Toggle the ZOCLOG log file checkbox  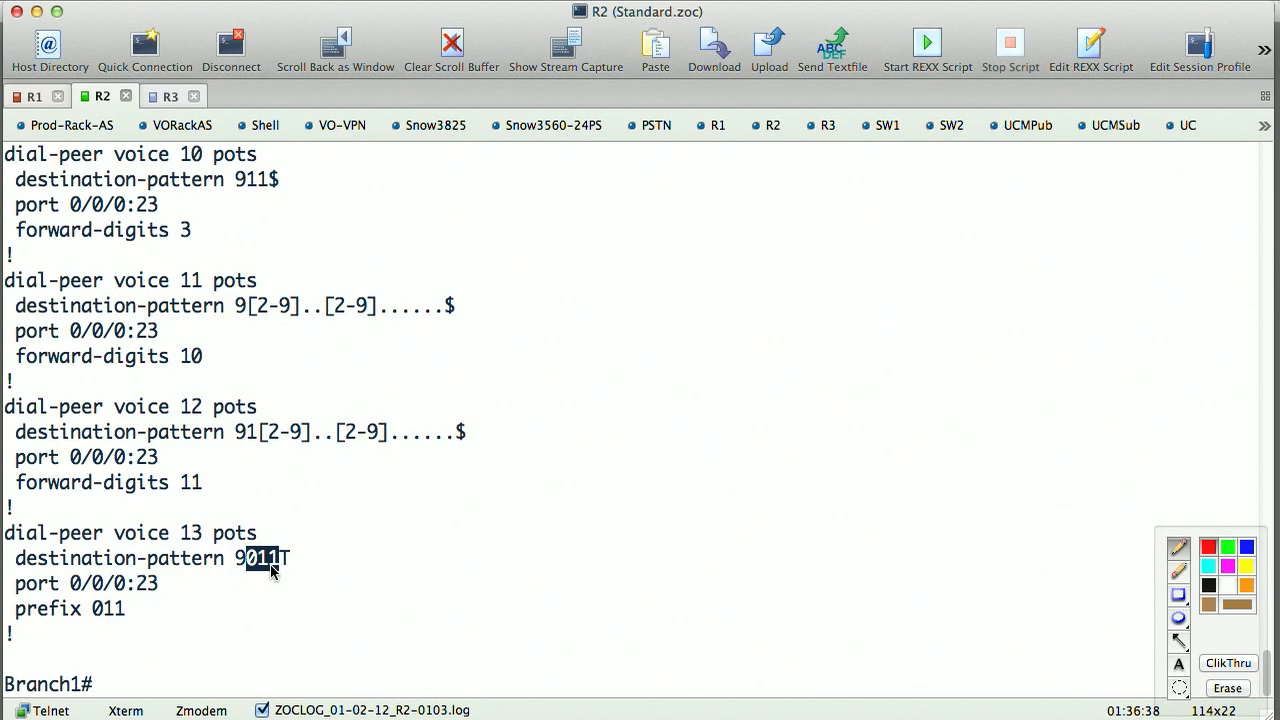262,710
